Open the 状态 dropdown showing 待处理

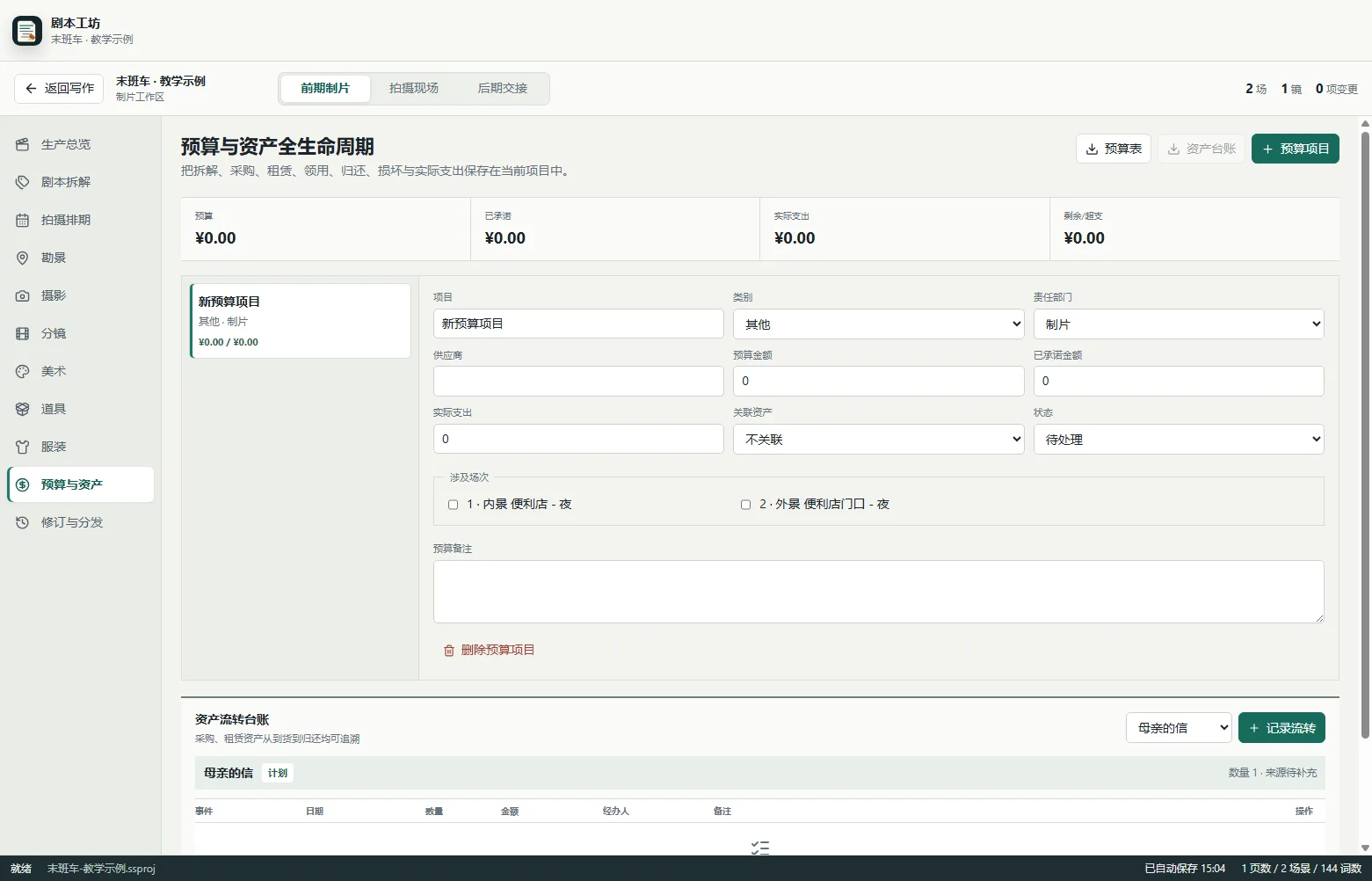(x=1179, y=439)
